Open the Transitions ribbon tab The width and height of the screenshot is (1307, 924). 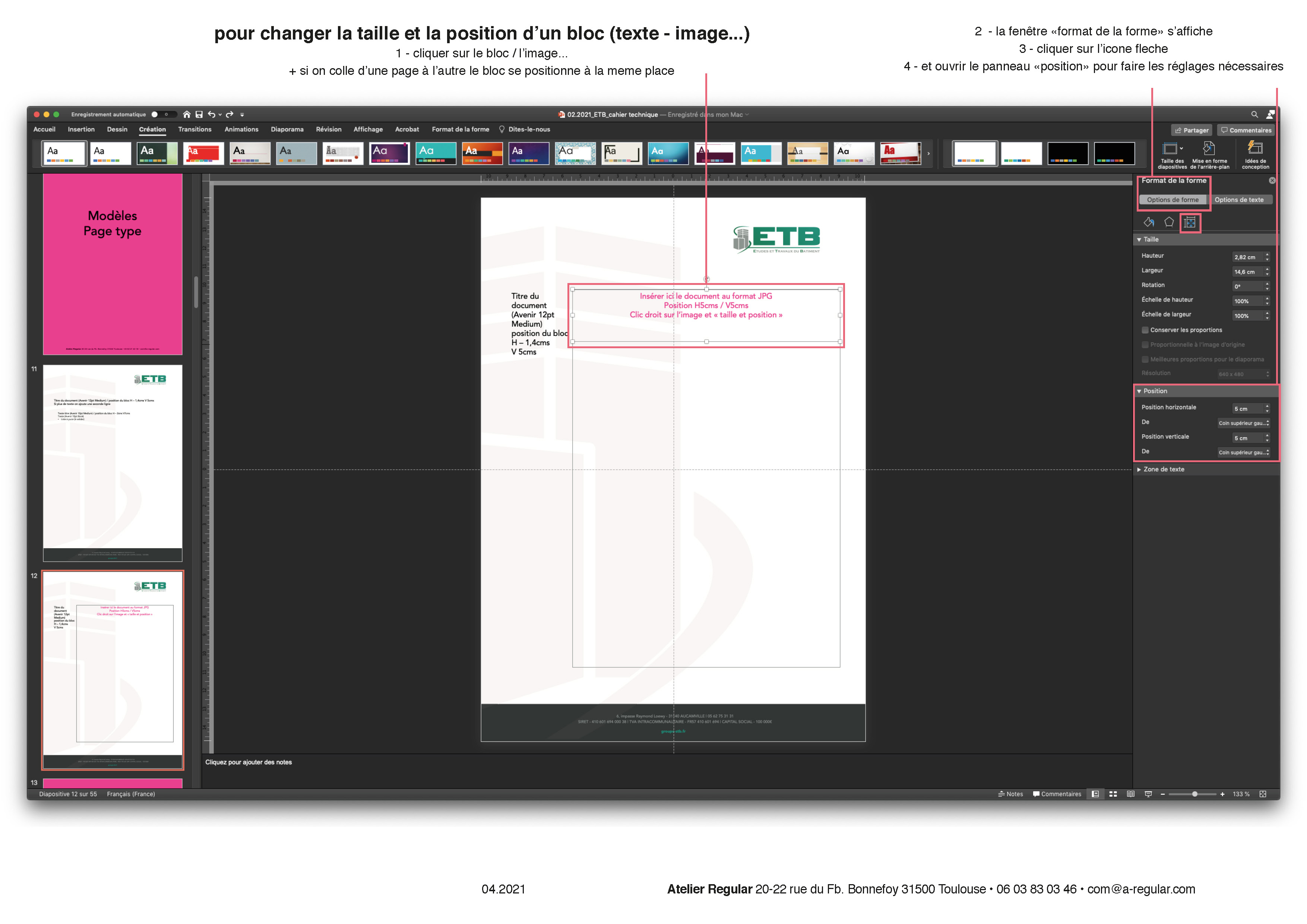(195, 130)
